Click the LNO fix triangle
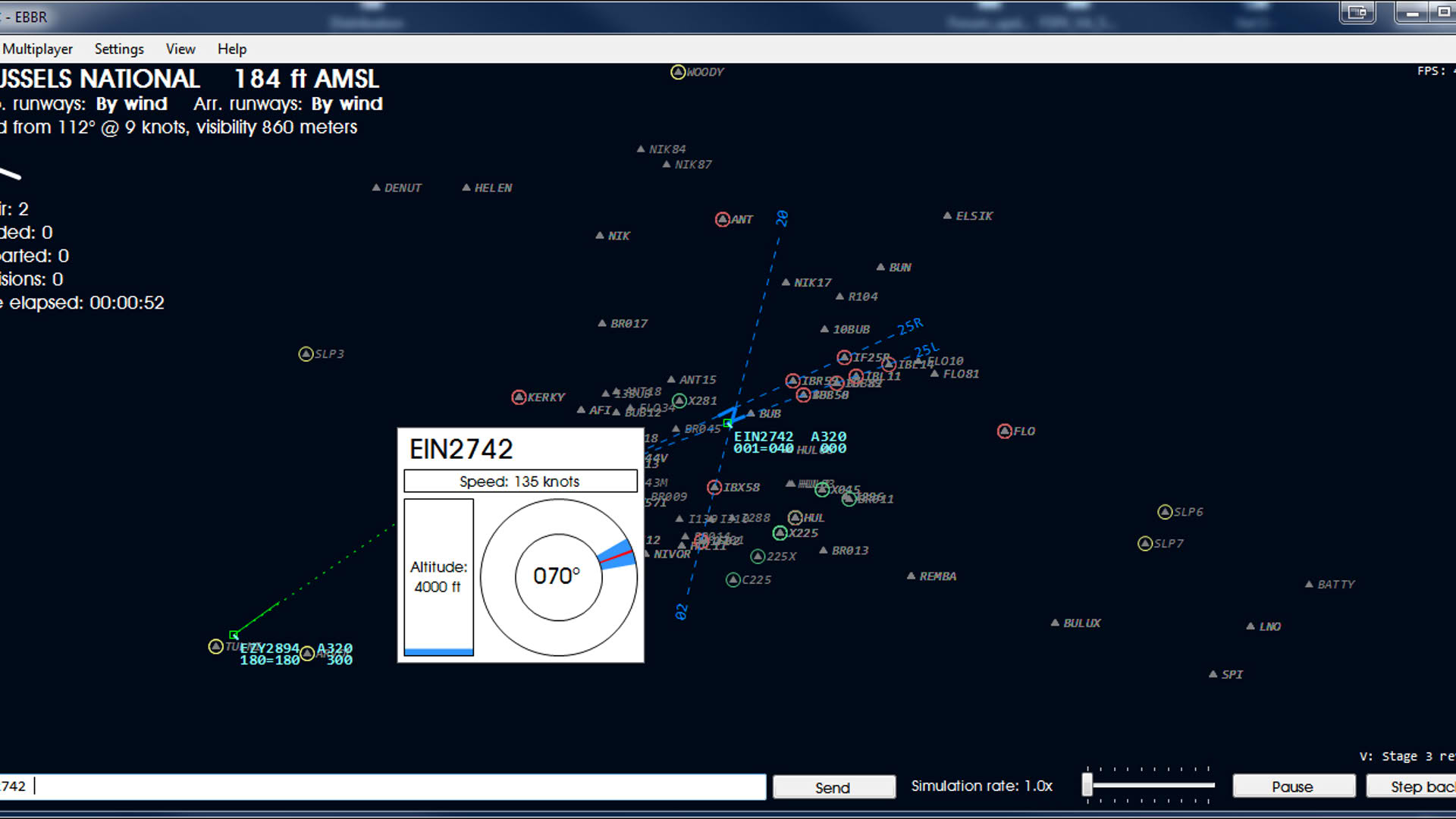The height and width of the screenshot is (819, 1456). point(1250,626)
